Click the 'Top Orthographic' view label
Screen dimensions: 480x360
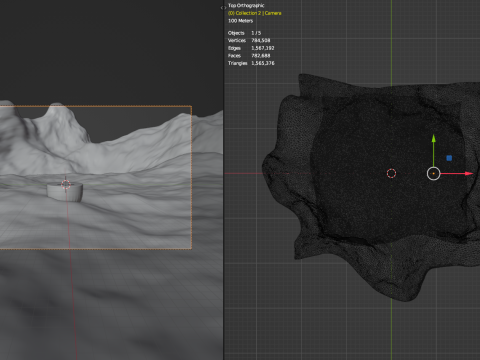coord(246,5)
